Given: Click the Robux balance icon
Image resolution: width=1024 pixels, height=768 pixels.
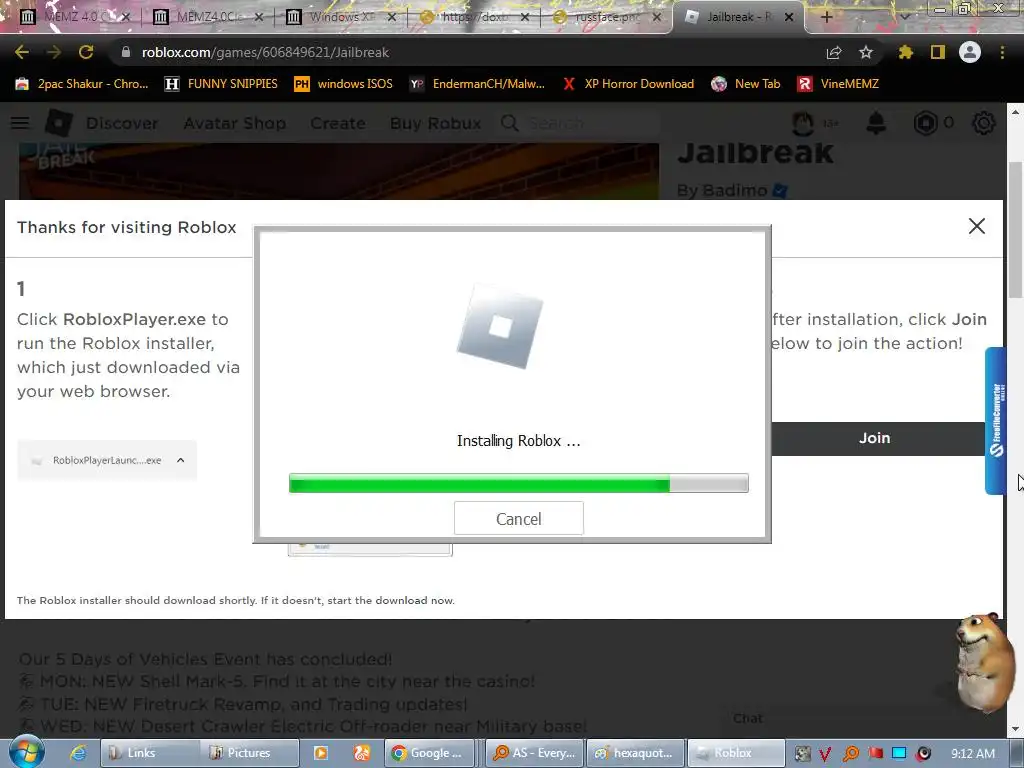Looking at the screenshot, I should coord(925,123).
